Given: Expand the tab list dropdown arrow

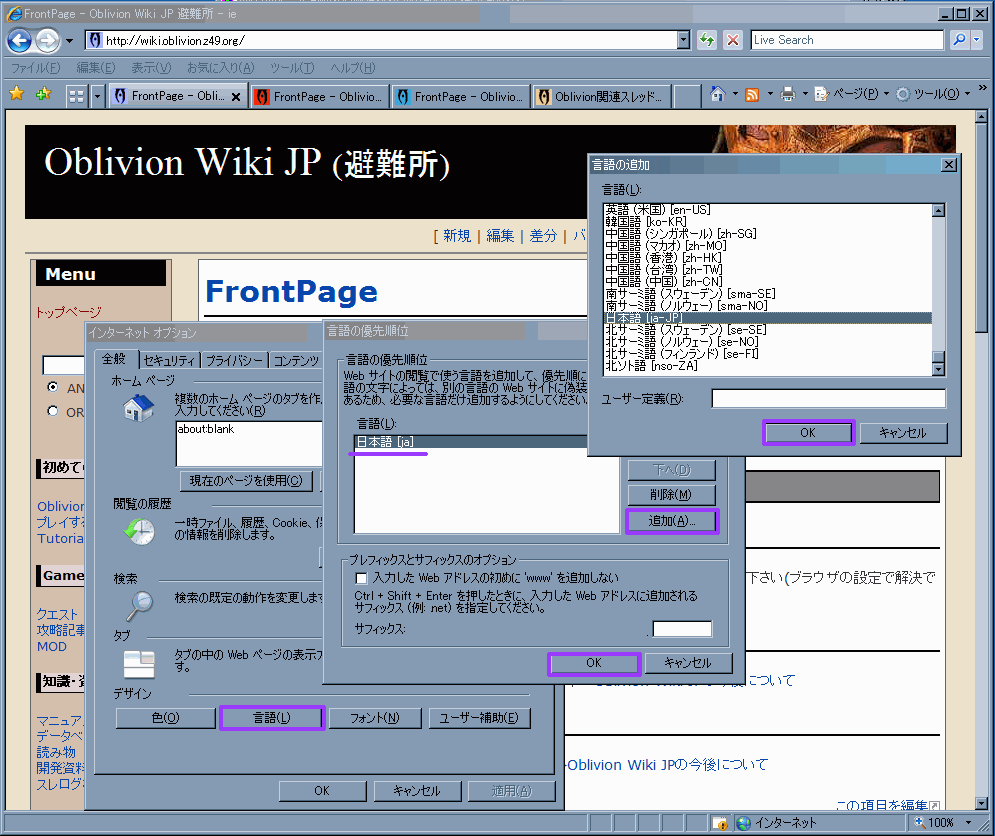Looking at the screenshot, I should pyautogui.click(x=97, y=96).
